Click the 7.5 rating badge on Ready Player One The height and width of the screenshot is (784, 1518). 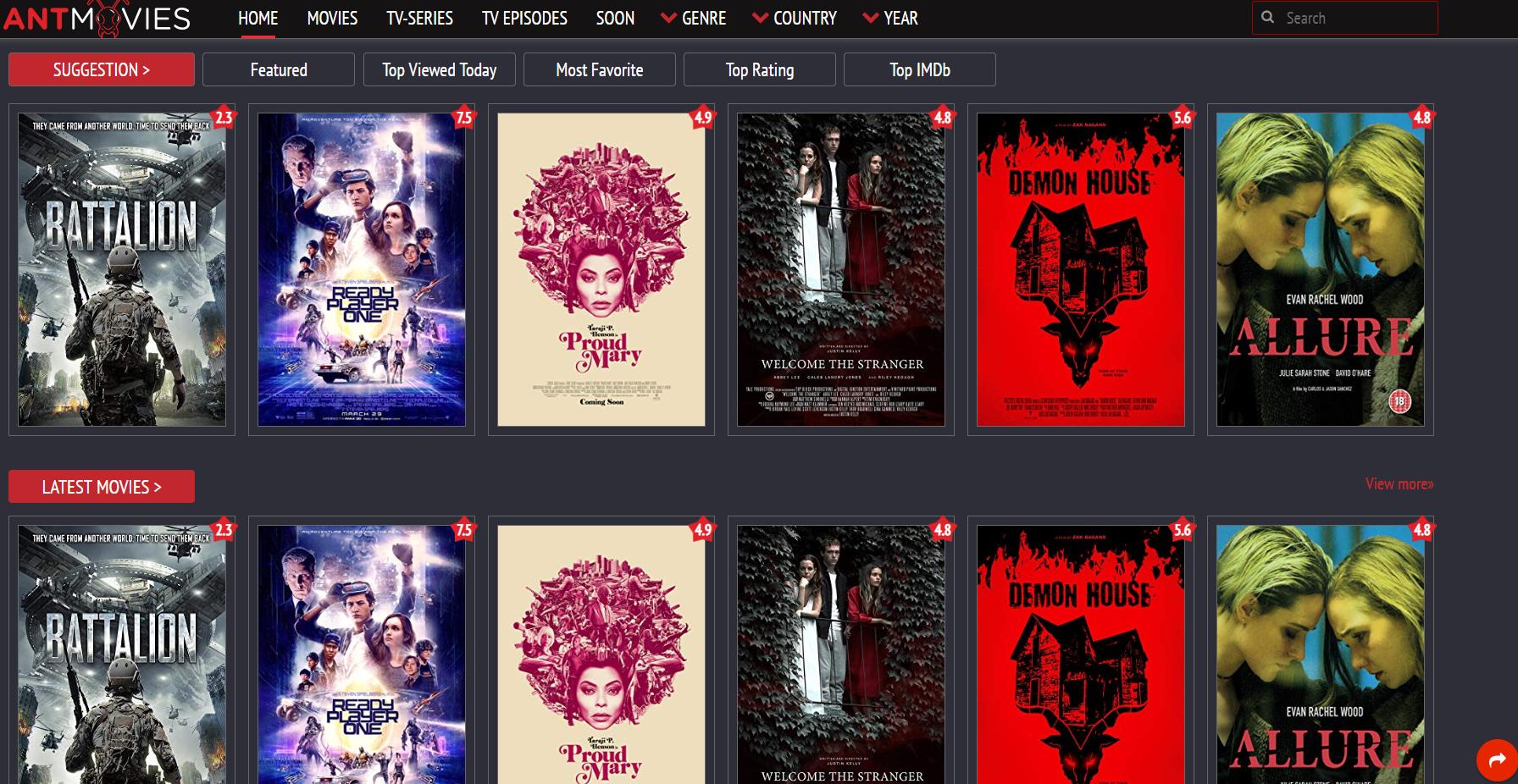pyautogui.click(x=463, y=119)
